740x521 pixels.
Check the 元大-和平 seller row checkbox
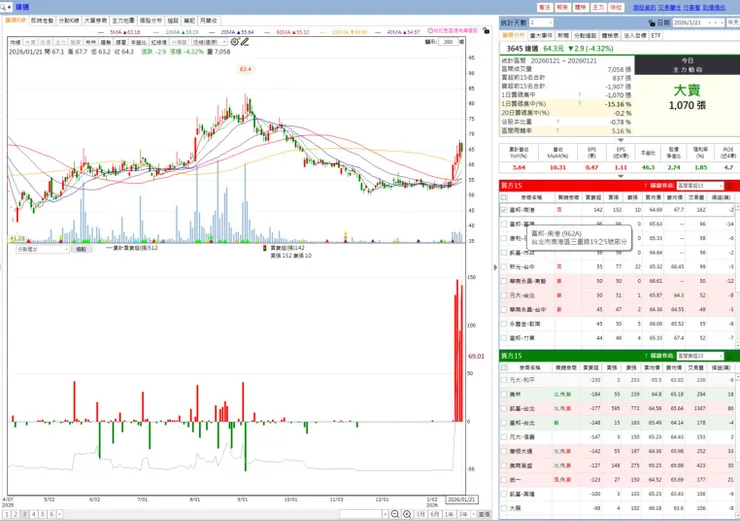[x=504, y=380]
